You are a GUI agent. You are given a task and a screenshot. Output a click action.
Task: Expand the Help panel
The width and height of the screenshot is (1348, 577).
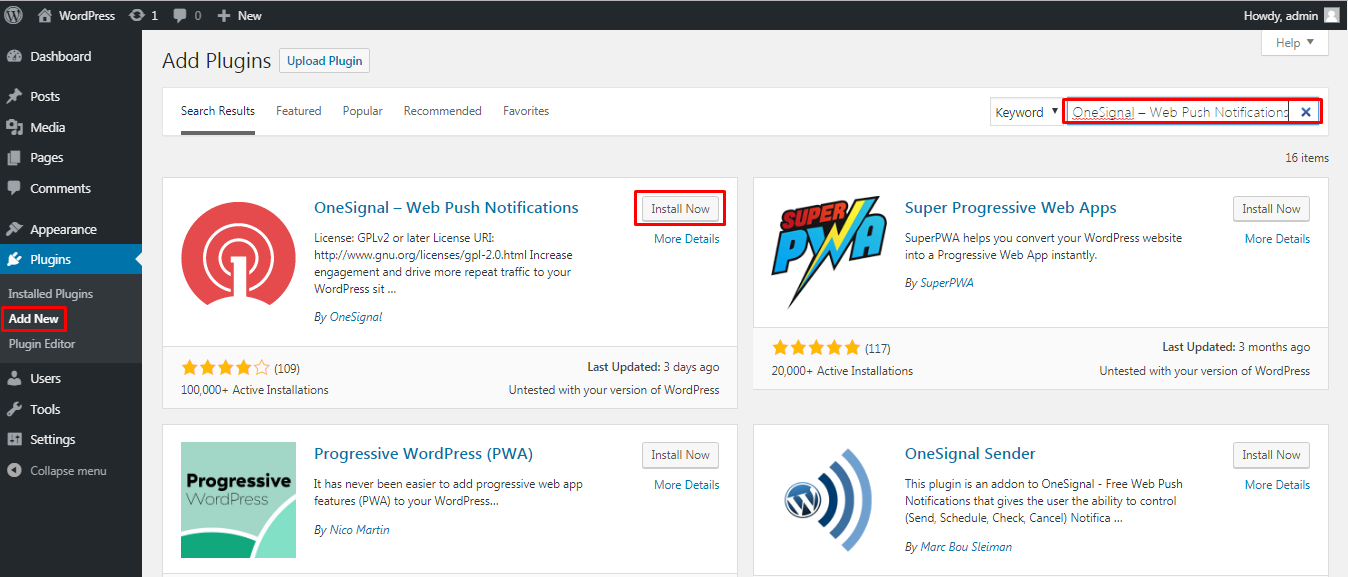1295,42
